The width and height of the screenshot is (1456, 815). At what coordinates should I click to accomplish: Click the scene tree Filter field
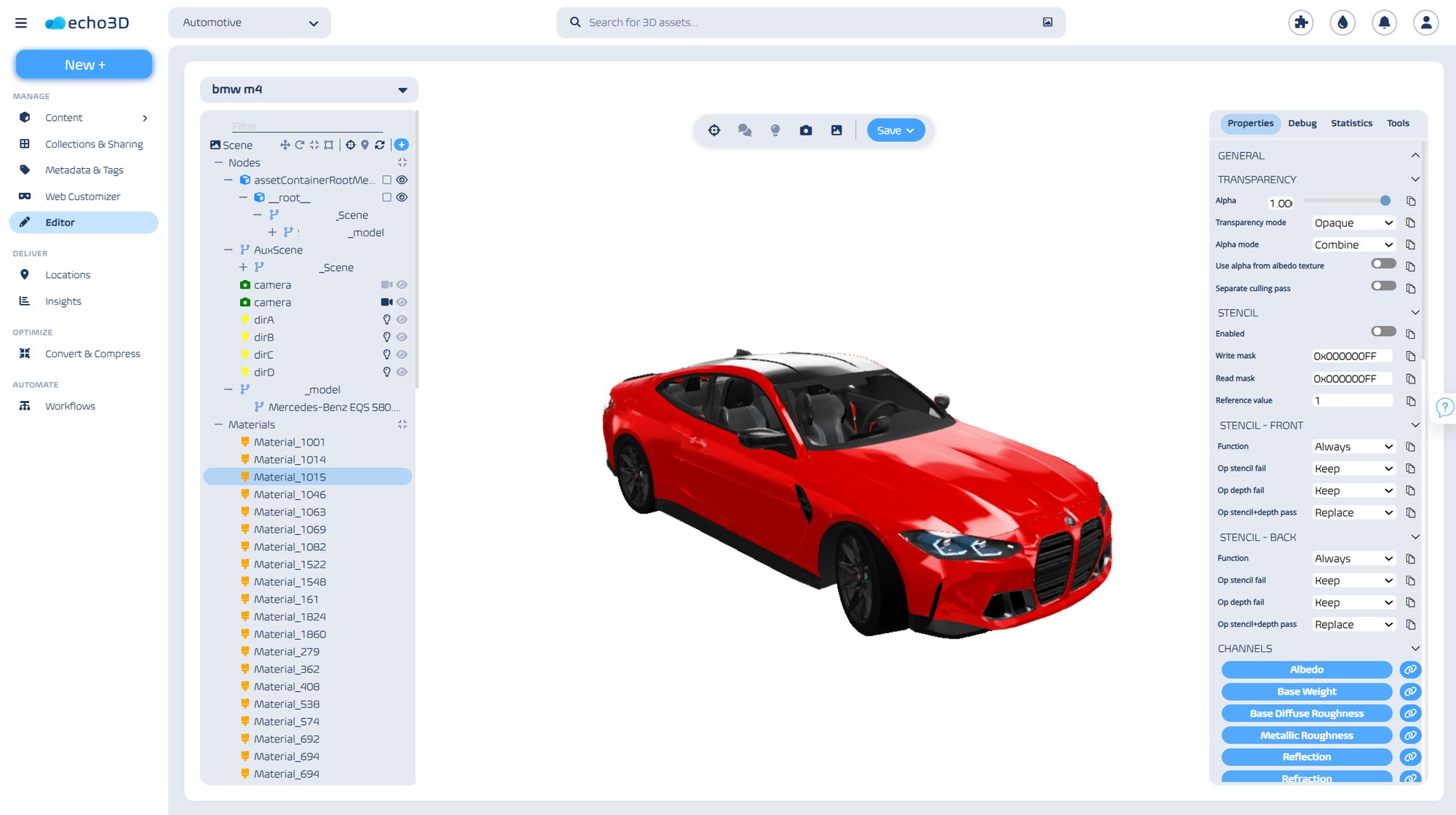(x=307, y=126)
